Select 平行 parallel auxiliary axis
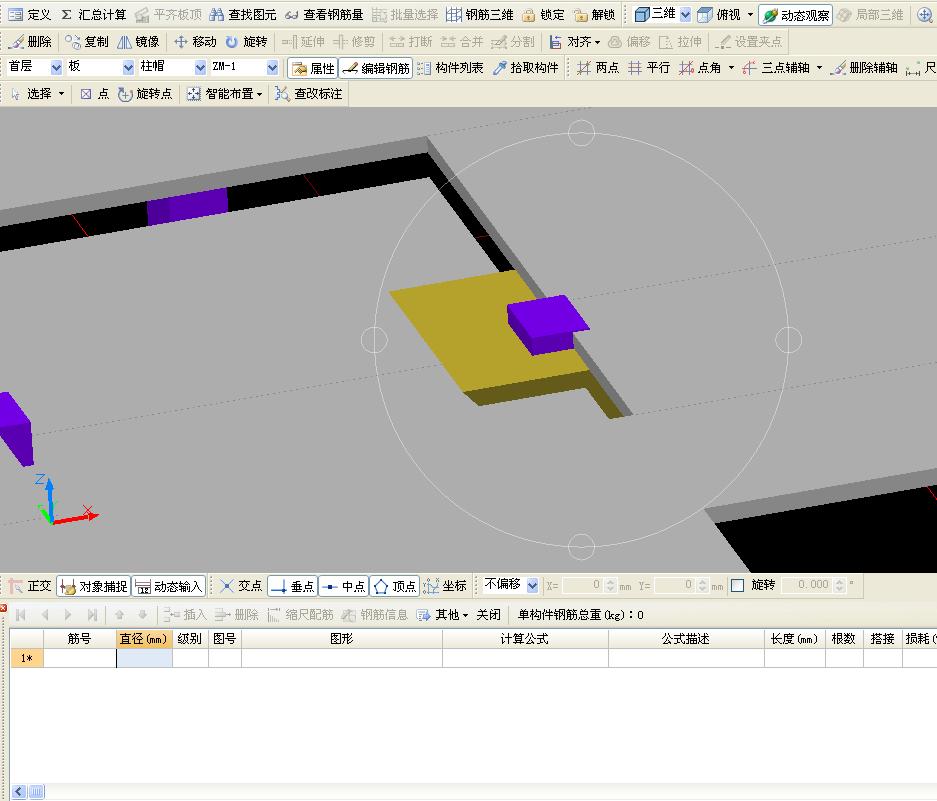Screen dimensions: 937x801 click(649, 68)
